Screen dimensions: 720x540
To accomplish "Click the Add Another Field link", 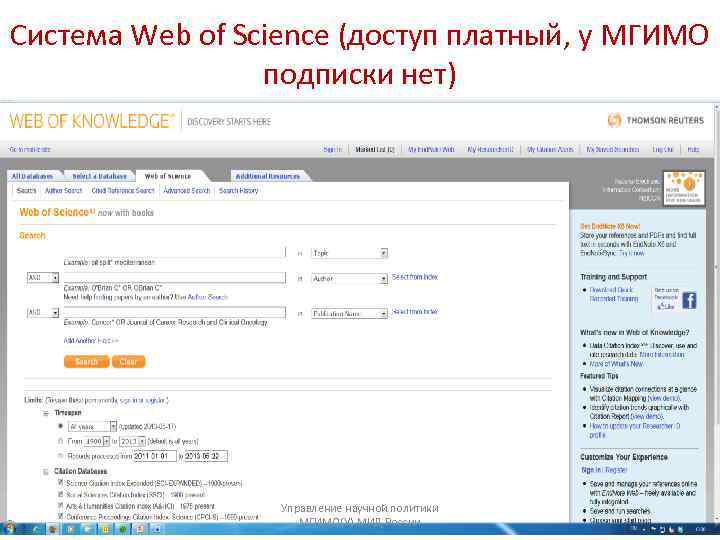I will pyautogui.click(x=91, y=341).
